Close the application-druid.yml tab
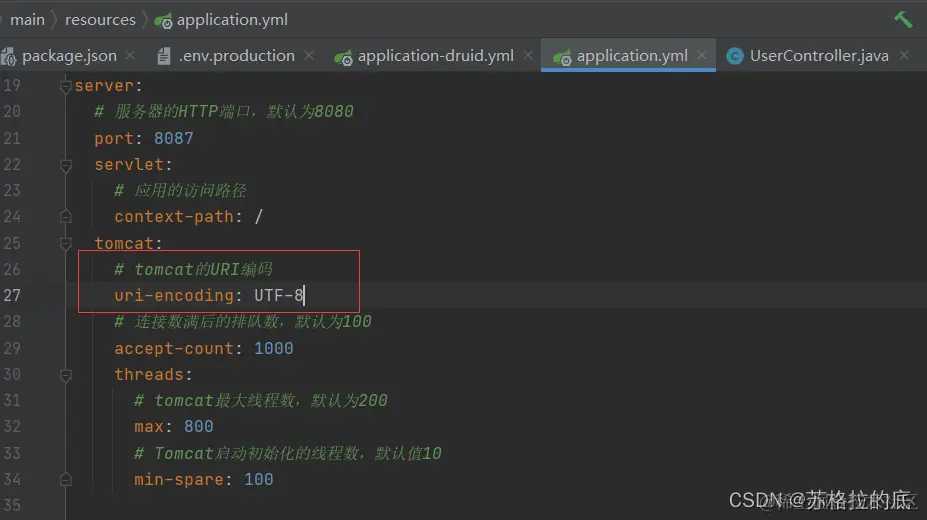Viewport: 927px width, 520px height. [528, 55]
